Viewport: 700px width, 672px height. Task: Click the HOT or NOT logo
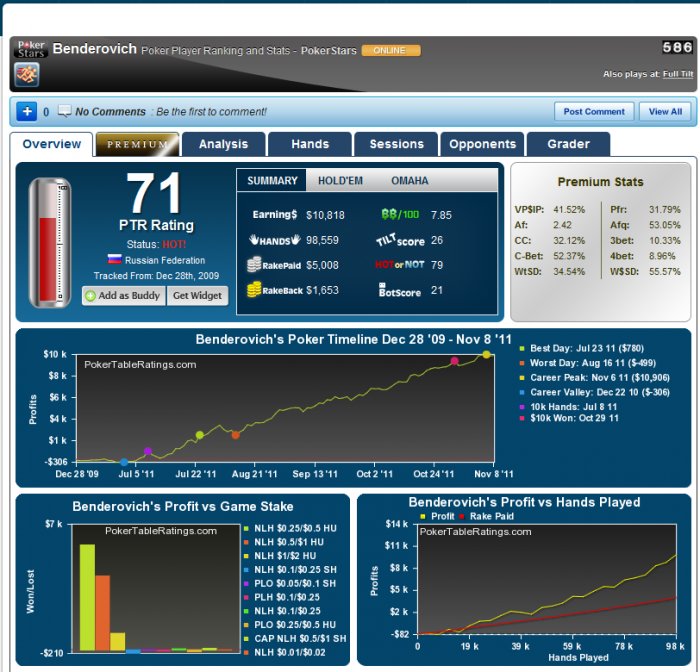pos(400,264)
